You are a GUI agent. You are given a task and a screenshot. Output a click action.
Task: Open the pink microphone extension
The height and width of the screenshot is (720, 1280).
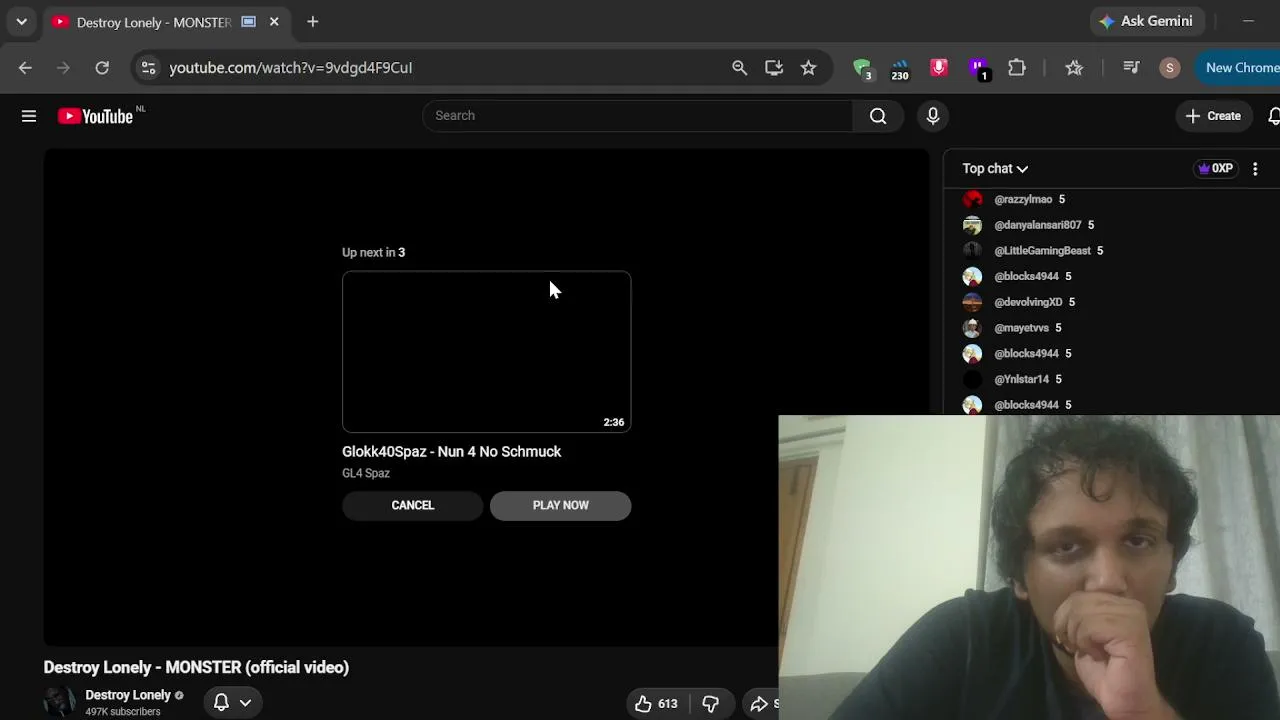pyautogui.click(x=939, y=67)
